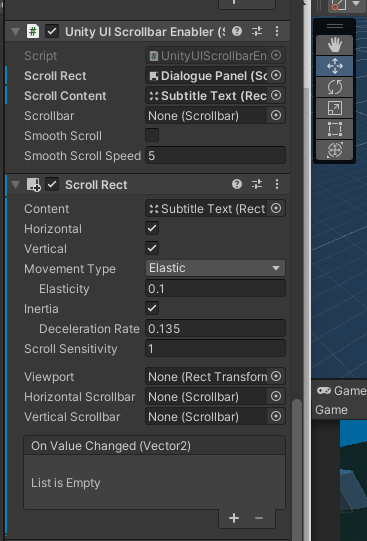This screenshot has width=367, height=541.
Task: Click the Deceleration Rate field
Action: click(x=215, y=328)
